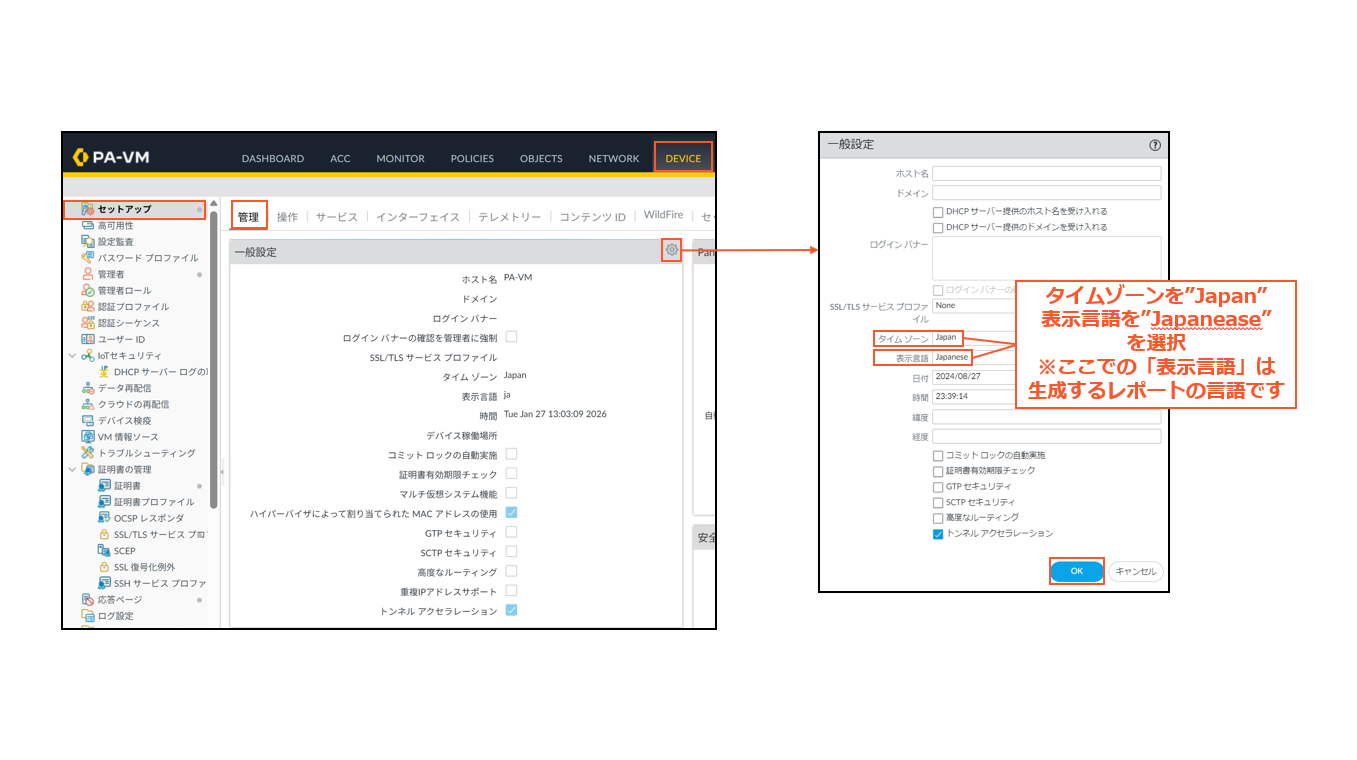
Task: Enable DHCPサーバー提供のホスト名を受け入れる checkbox
Action: [x=938, y=212]
